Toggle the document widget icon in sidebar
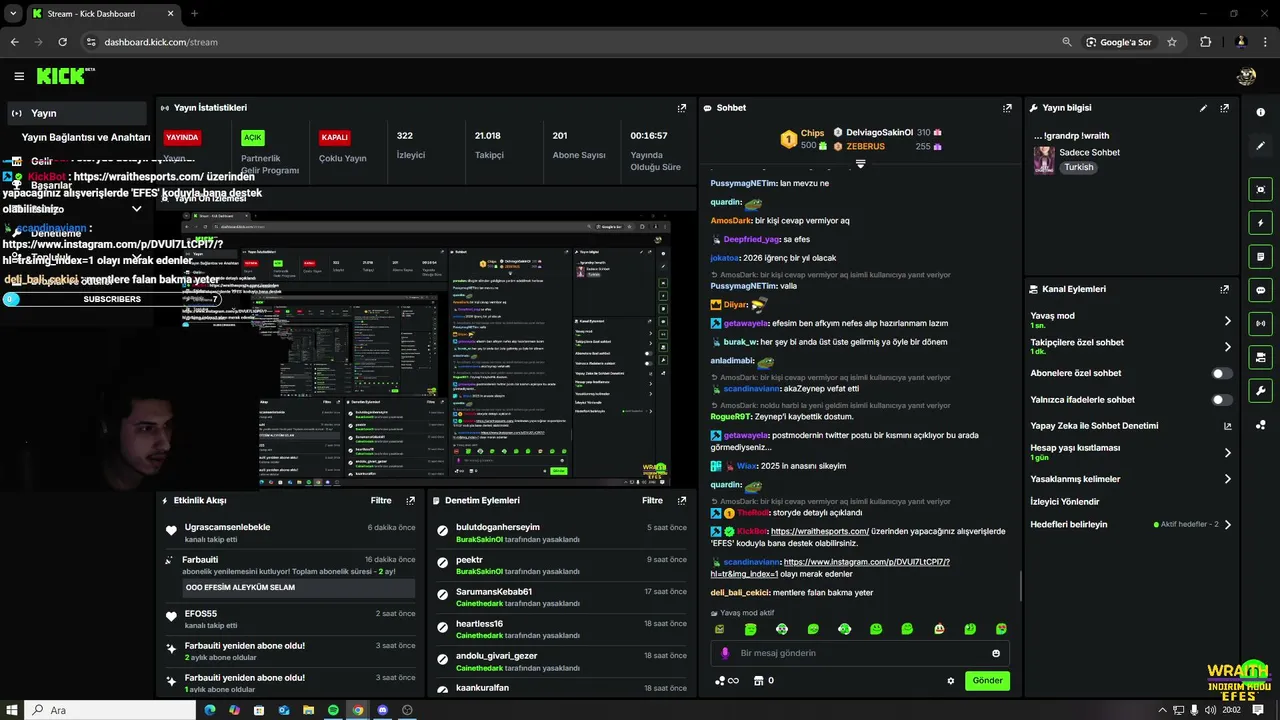1280x720 pixels. tap(1261, 257)
